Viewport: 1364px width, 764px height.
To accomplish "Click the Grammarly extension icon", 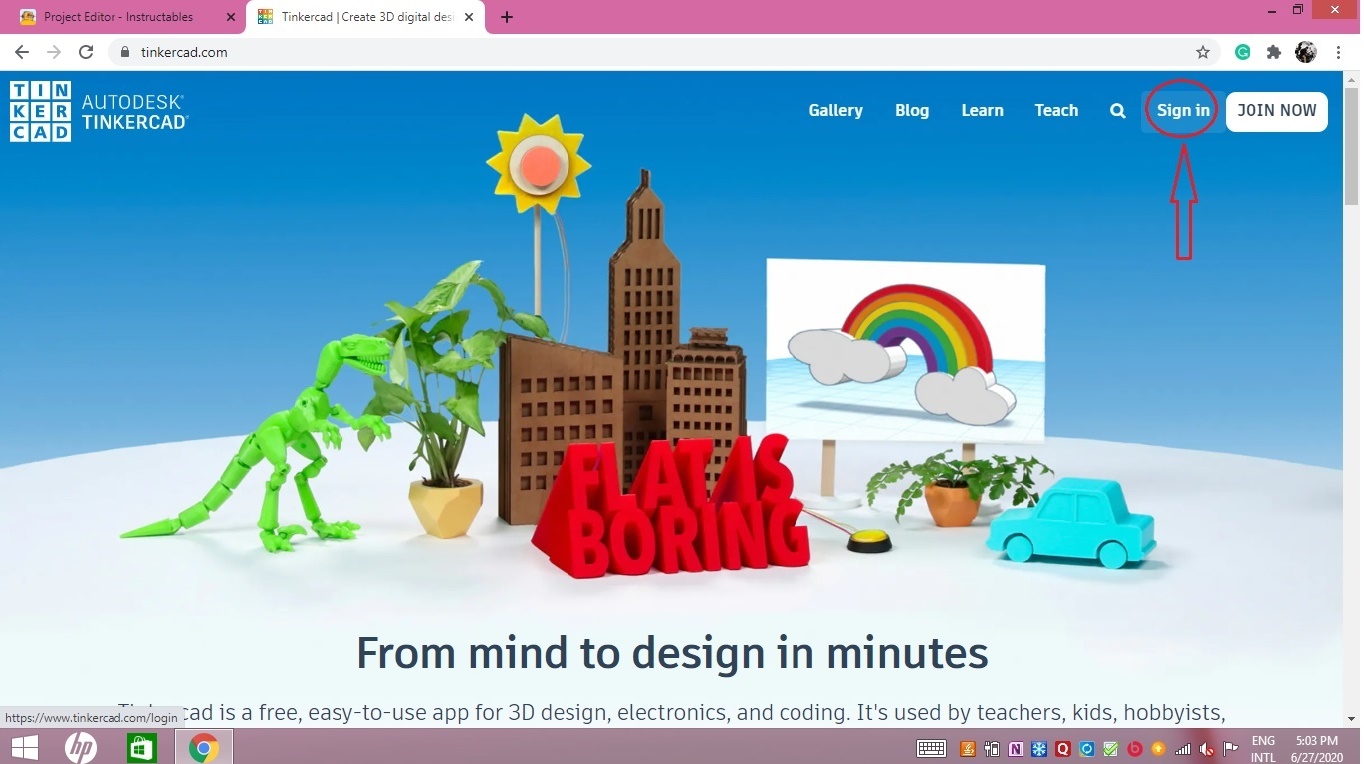I will pos(1242,52).
